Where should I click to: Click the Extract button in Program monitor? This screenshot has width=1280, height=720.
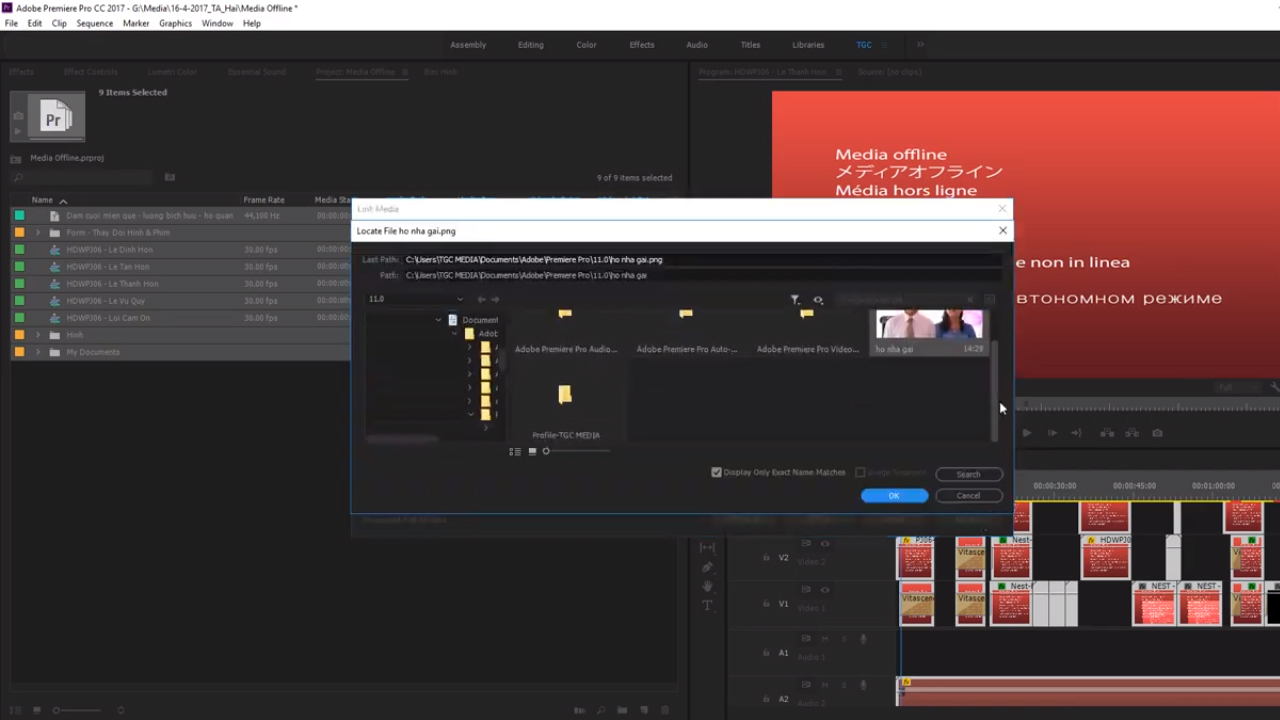click(1132, 433)
